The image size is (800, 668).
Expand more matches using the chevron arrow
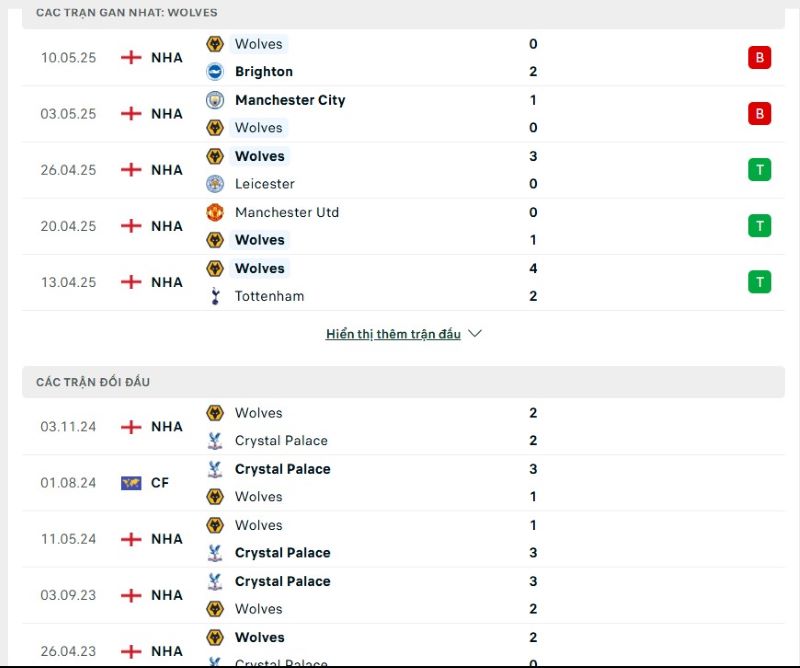pos(475,334)
